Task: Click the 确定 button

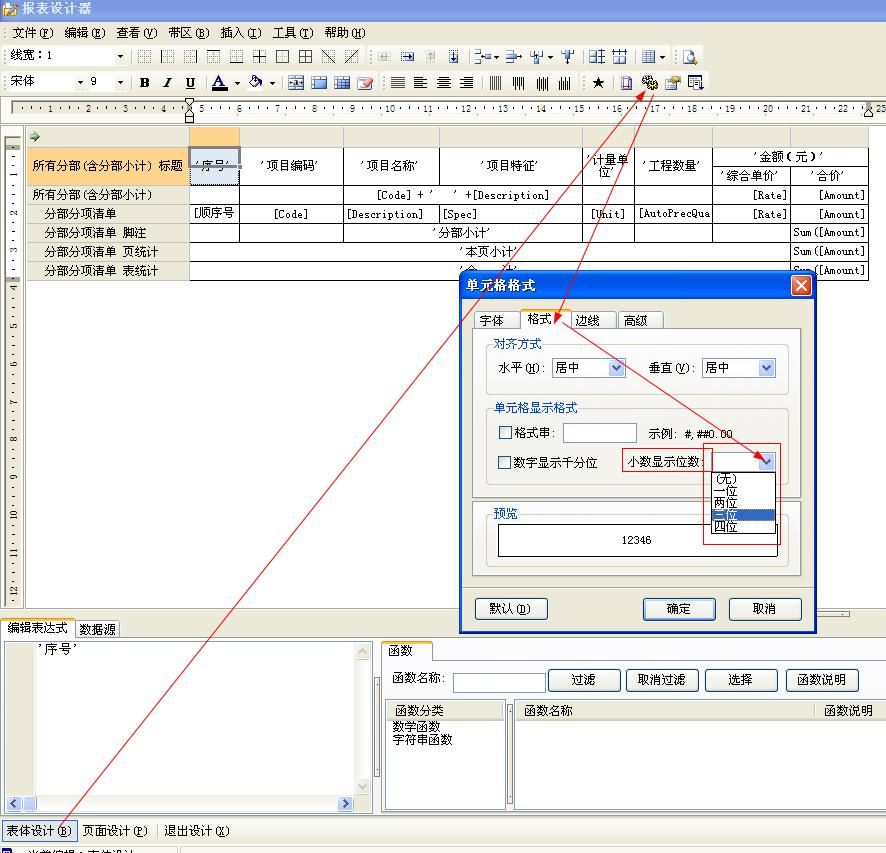Action: (x=678, y=609)
